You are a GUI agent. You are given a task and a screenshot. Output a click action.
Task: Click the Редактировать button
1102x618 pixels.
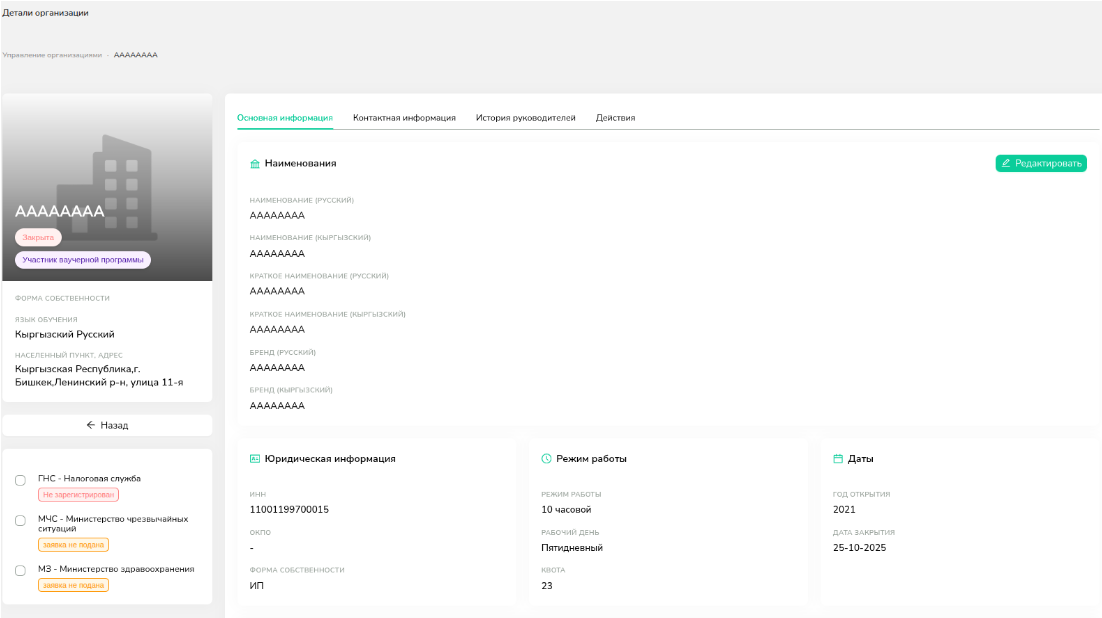pos(1041,163)
